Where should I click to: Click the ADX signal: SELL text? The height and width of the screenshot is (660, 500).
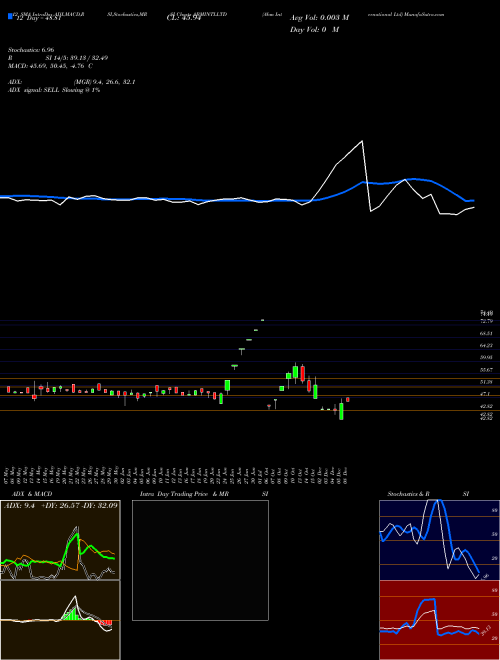[54, 90]
